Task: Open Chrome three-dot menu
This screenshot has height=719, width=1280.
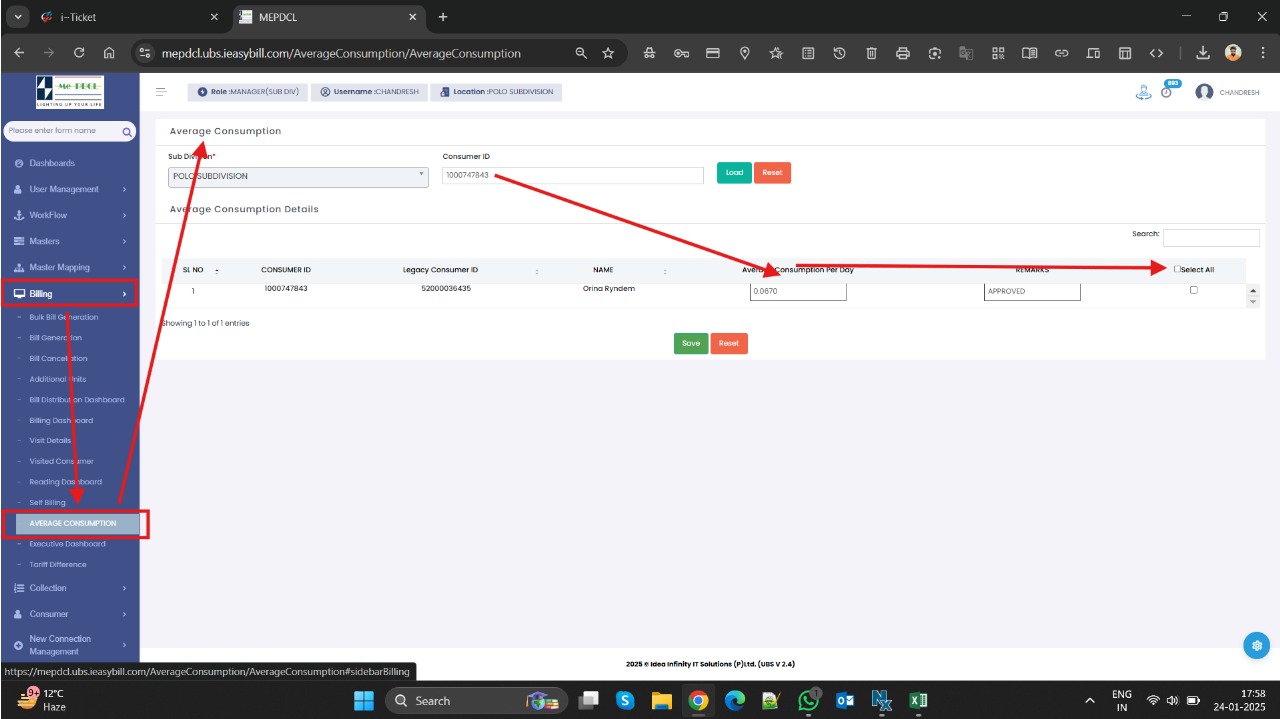Action: (x=1261, y=53)
